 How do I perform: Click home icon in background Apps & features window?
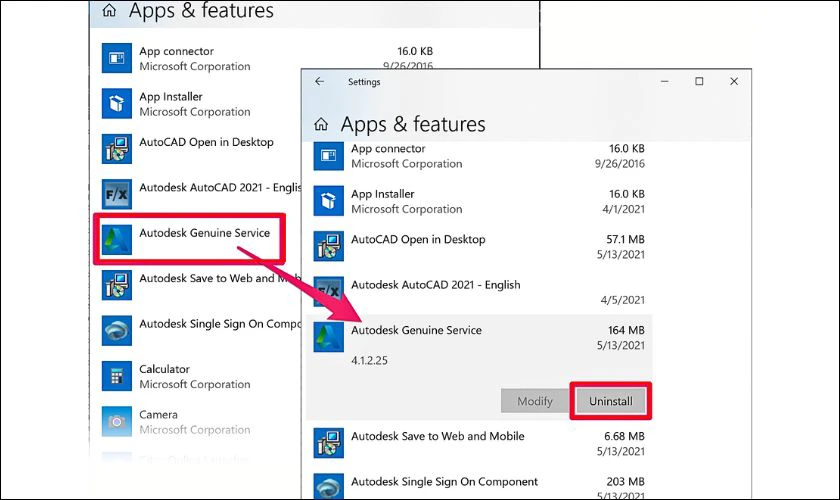pos(109,10)
